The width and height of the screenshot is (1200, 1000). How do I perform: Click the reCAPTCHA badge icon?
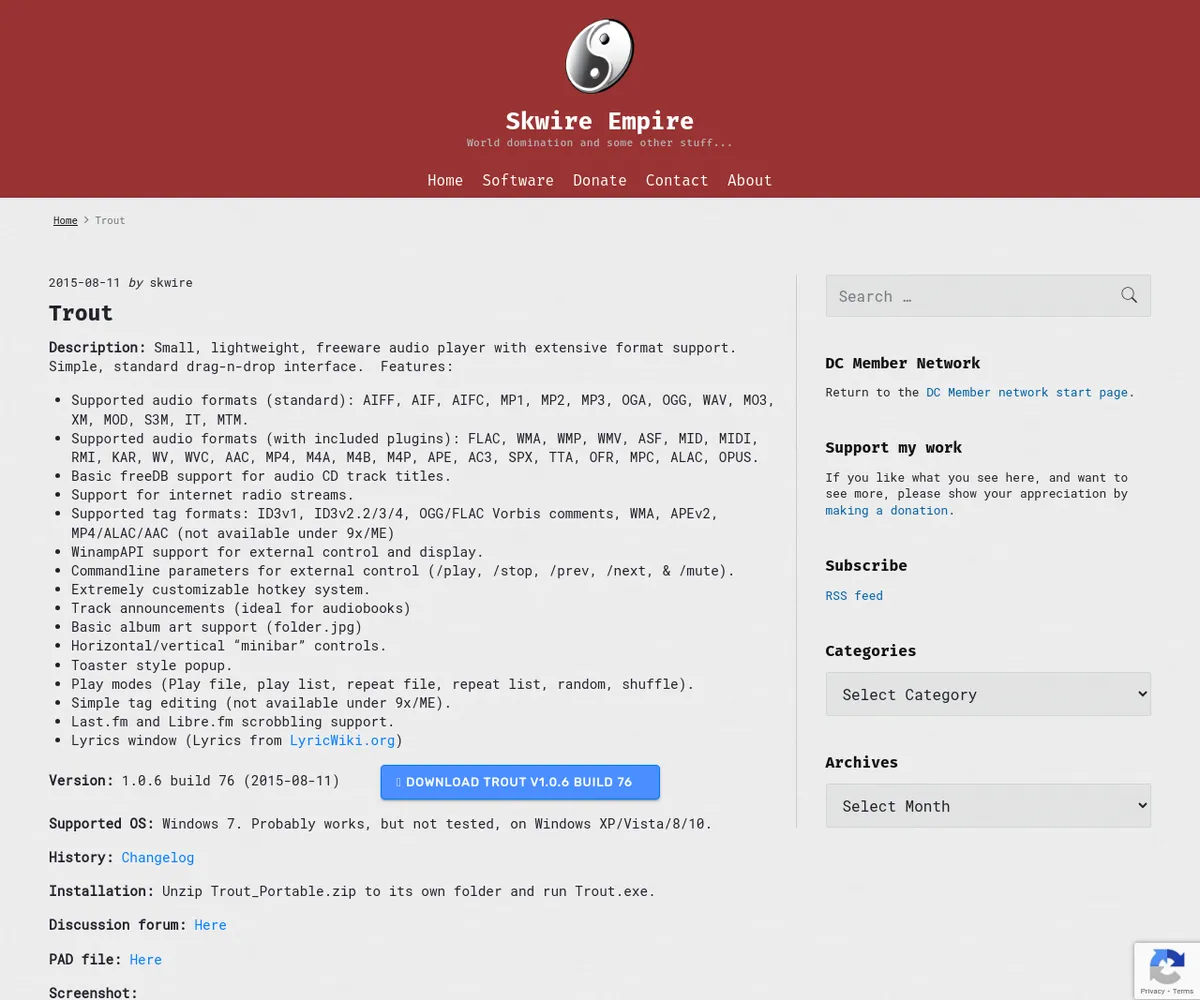1167,968
